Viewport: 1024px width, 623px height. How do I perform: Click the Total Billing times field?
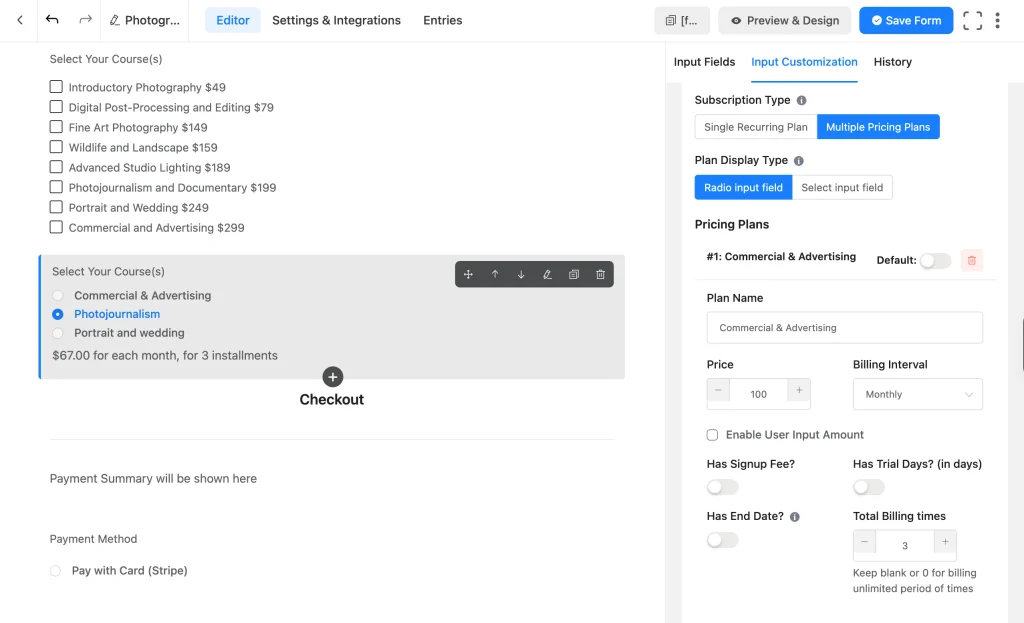904,546
